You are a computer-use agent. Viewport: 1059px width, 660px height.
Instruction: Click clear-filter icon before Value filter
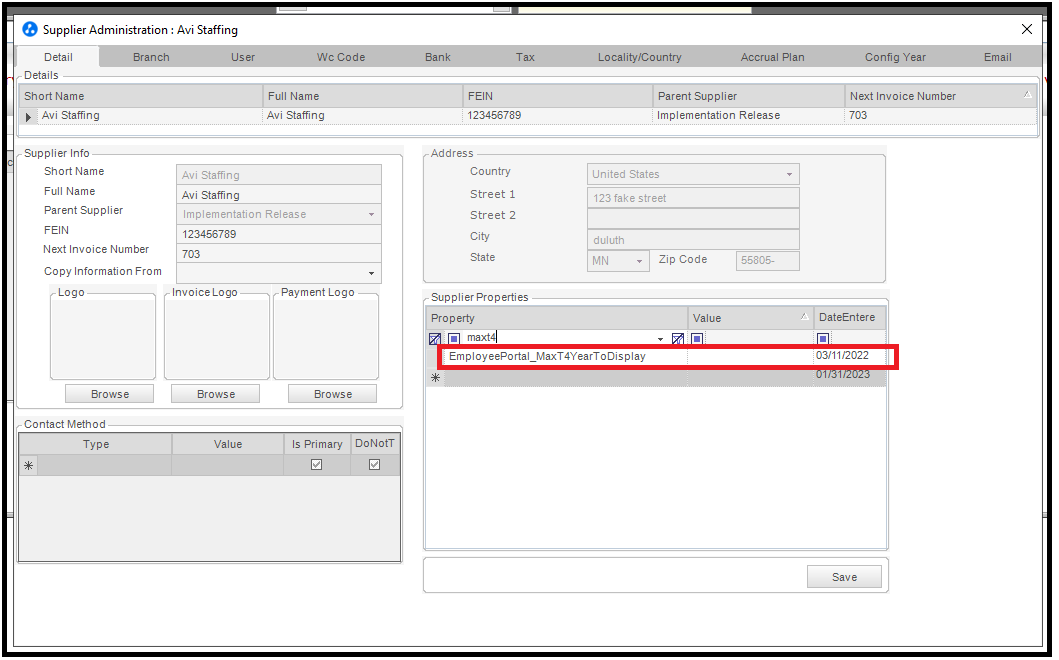[677, 338]
